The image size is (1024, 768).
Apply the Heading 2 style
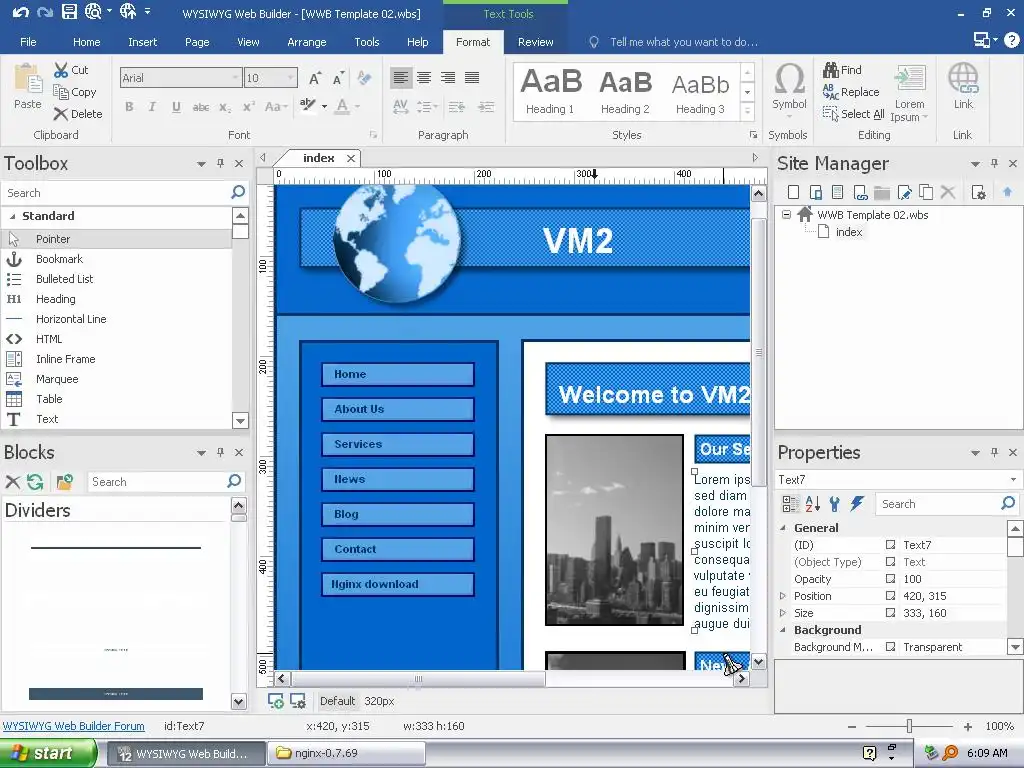click(625, 91)
